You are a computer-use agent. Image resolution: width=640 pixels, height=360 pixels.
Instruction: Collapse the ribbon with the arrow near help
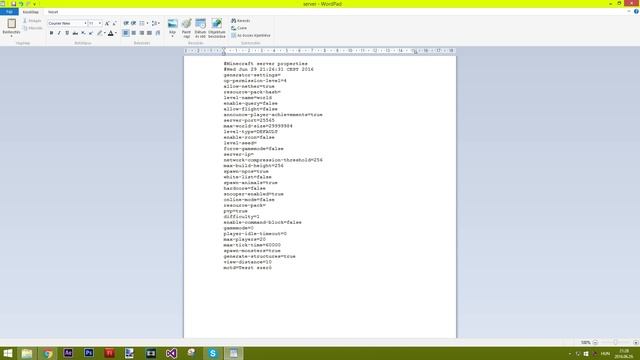(629, 12)
